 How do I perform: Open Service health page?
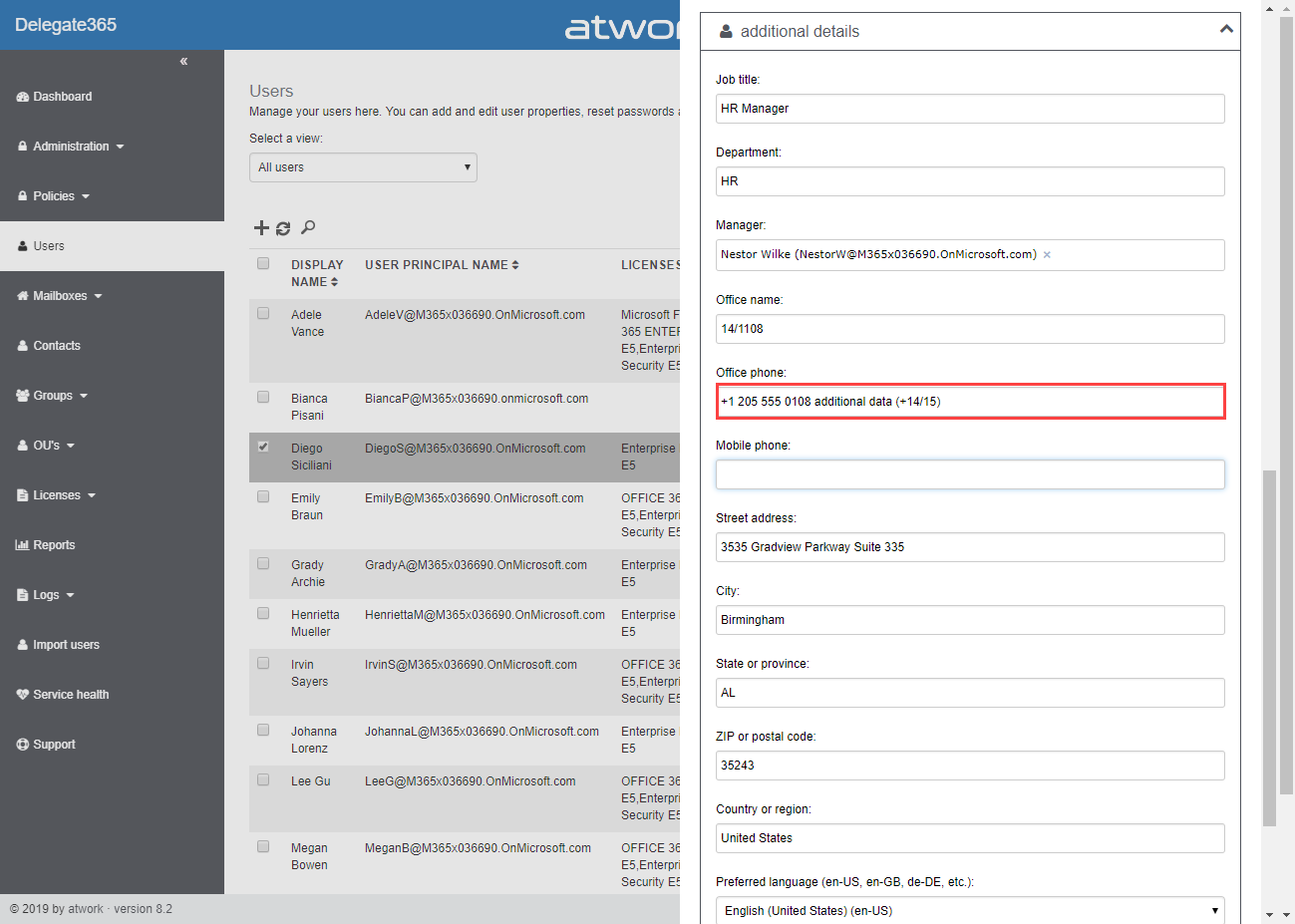tap(71, 695)
